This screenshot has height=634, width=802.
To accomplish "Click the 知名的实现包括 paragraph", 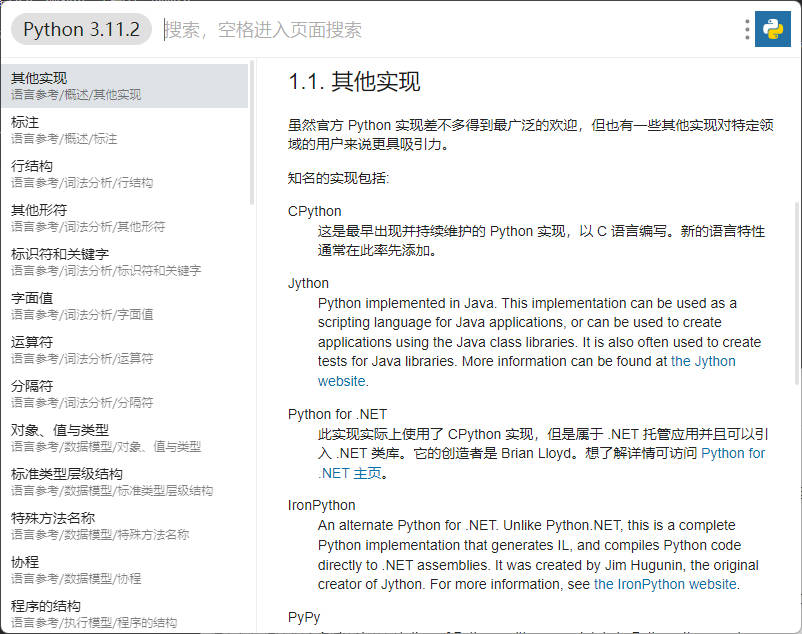I will pyautogui.click(x=339, y=178).
